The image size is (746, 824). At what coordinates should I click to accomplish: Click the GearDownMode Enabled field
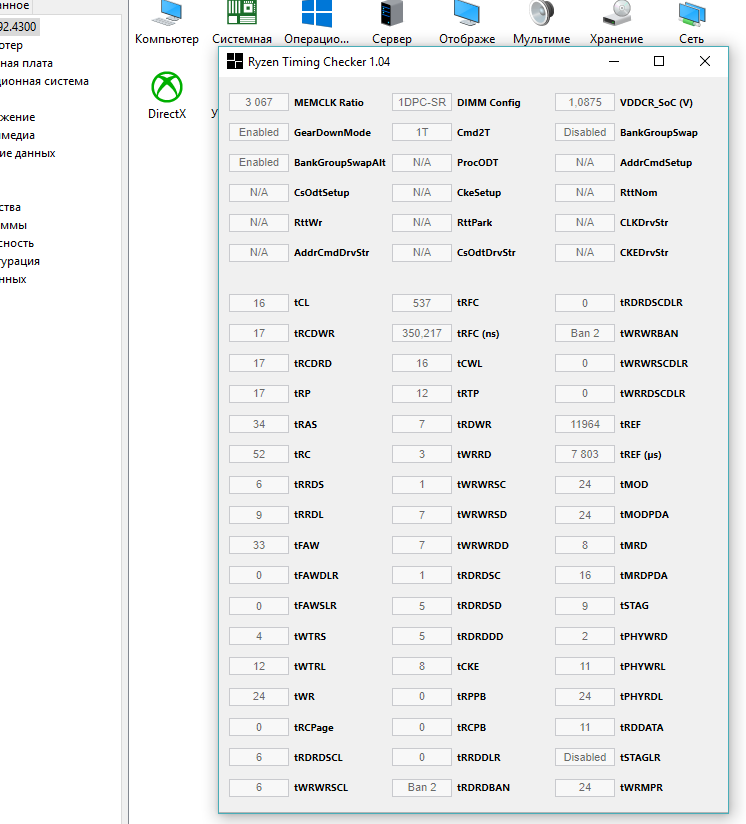tap(259, 132)
